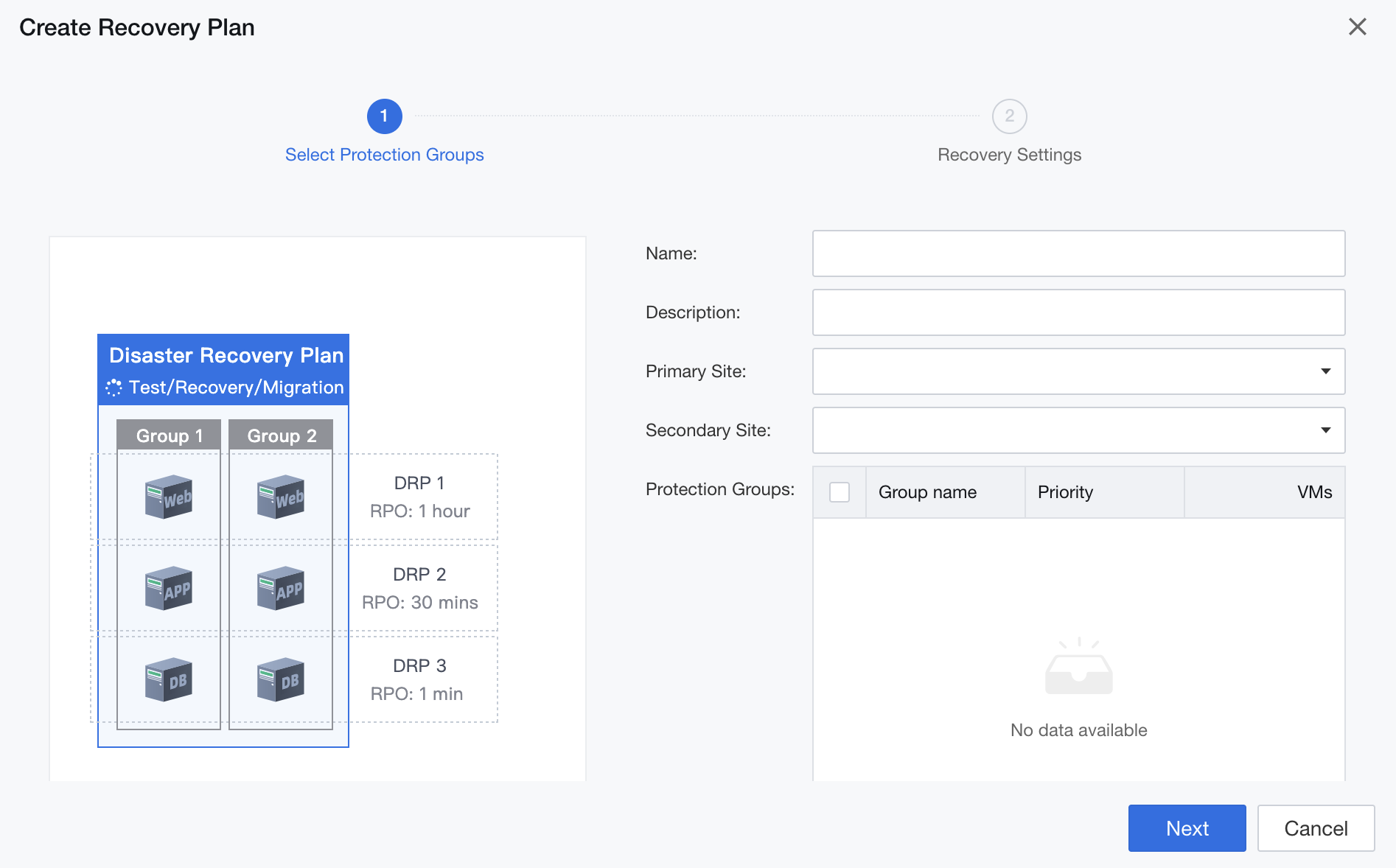Click the Group 2 header in diagram
The width and height of the screenshot is (1396, 868).
click(281, 435)
